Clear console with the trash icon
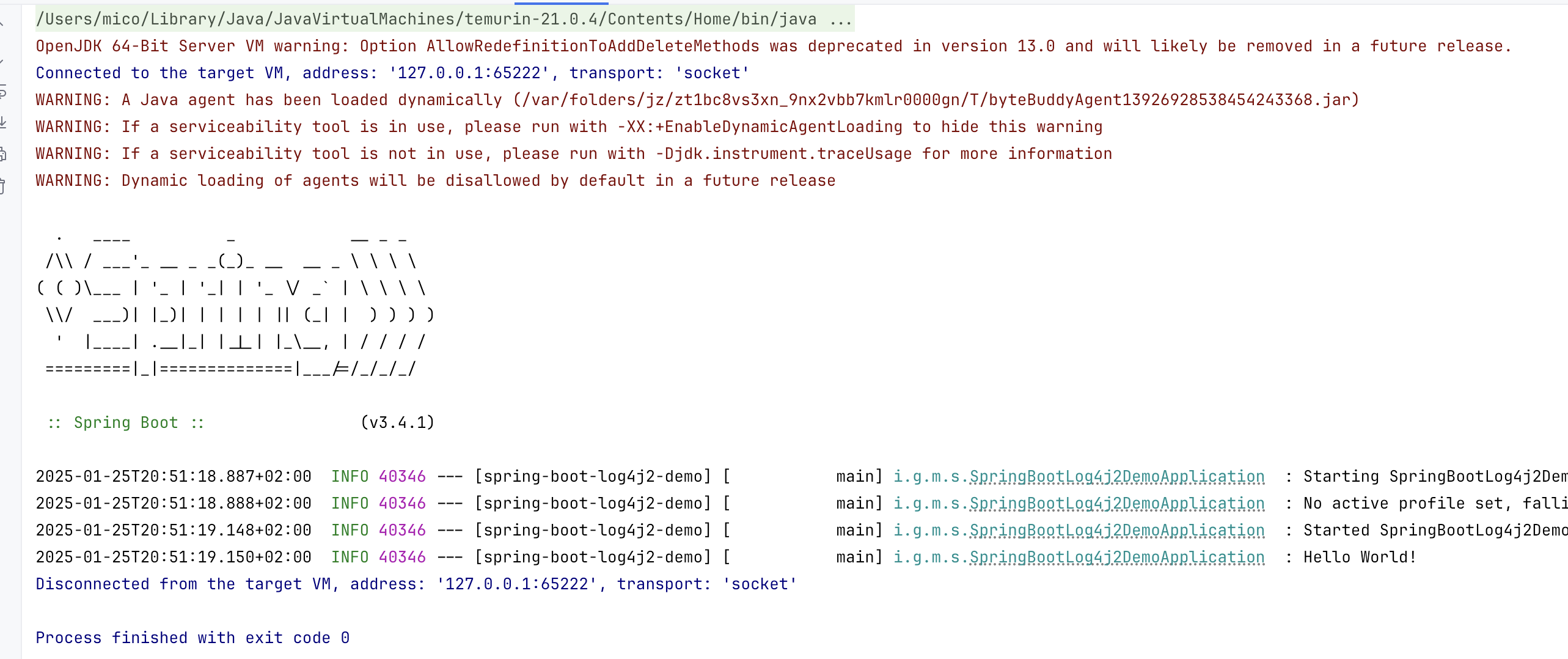 tap(2, 186)
